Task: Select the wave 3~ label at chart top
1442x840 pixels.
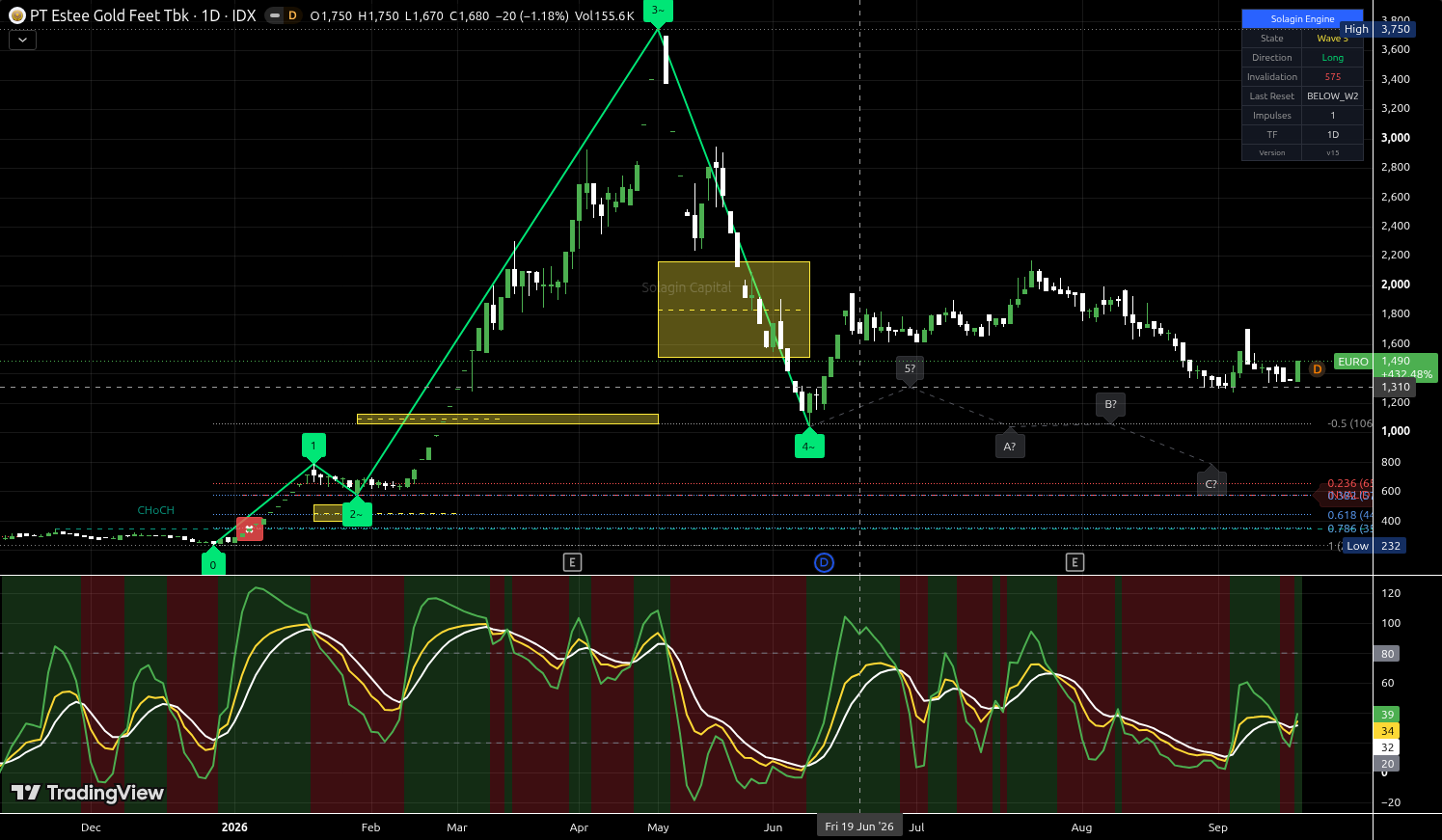Action: coord(658,10)
